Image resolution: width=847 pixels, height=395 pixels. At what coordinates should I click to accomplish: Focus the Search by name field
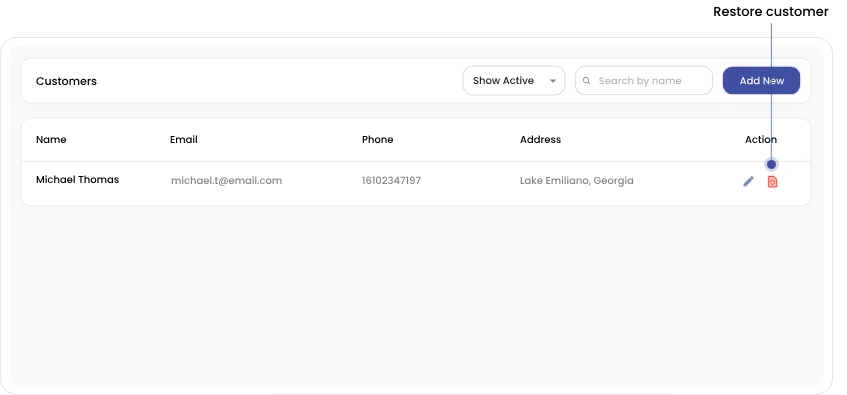tap(644, 81)
